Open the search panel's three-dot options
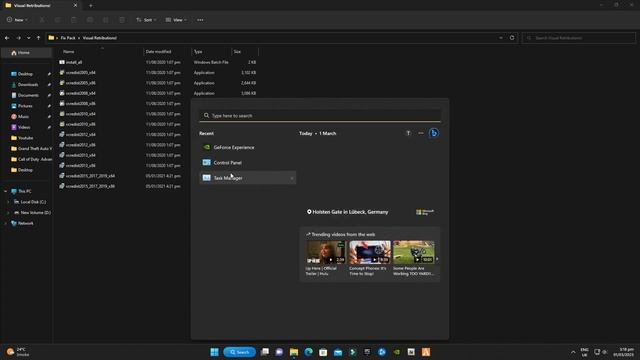Screen dimensions: 640x360 click(x=421, y=133)
